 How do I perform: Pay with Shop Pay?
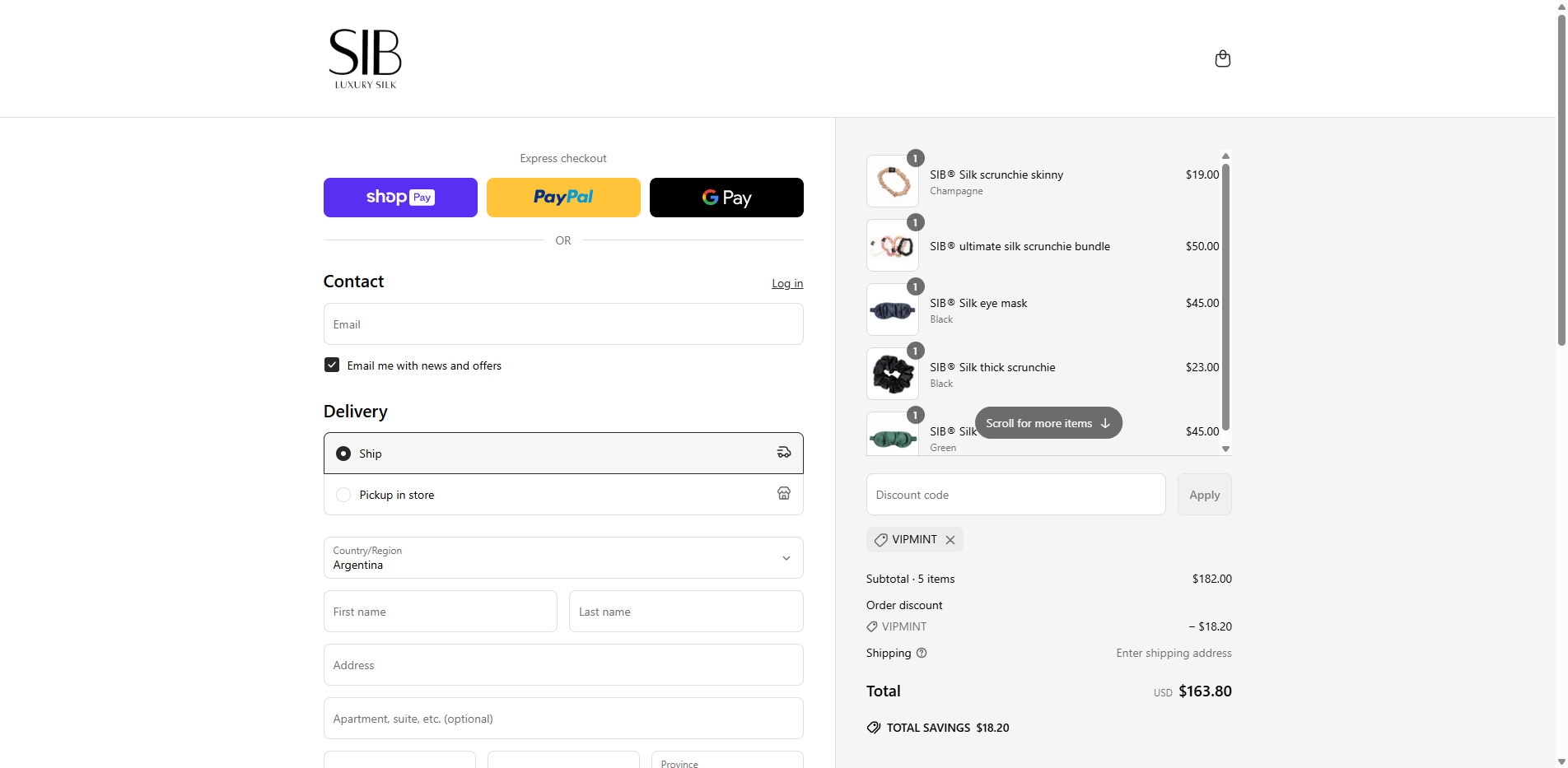tap(400, 198)
